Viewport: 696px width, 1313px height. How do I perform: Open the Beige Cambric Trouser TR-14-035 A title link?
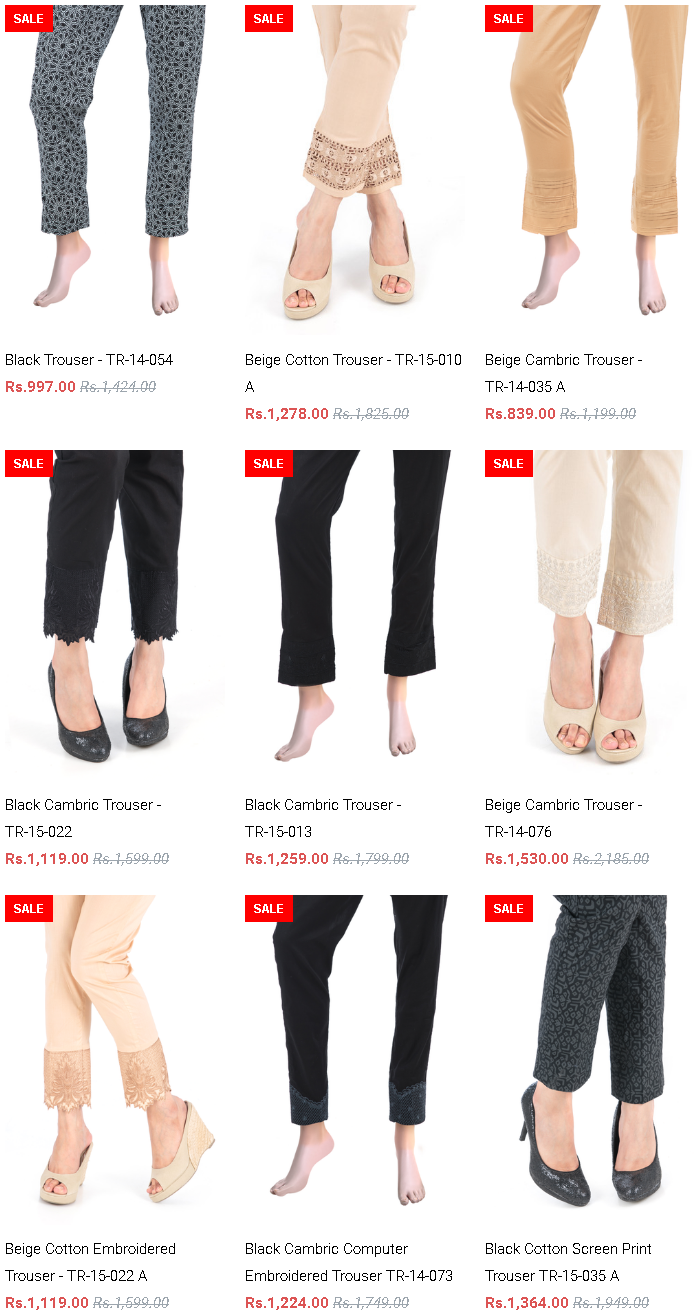564,373
